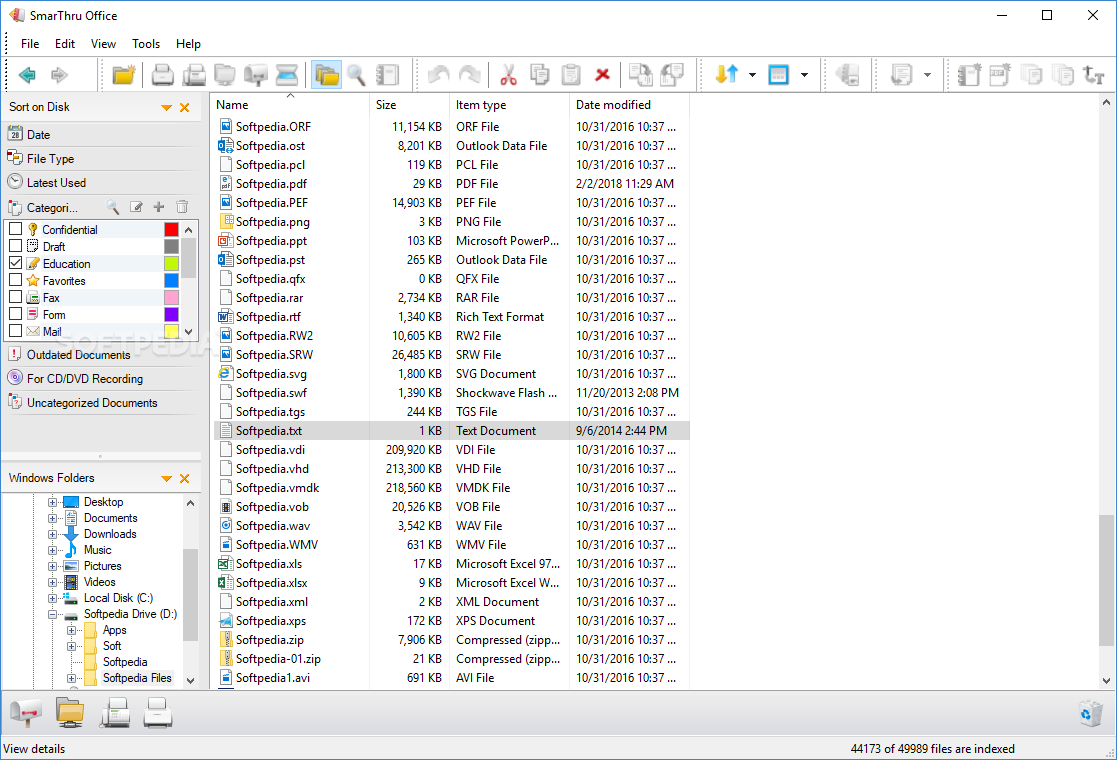Open search with the magnifier toolbar icon
Image resolution: width=1117 pixels, height=760 pixels.
[356, 74]
